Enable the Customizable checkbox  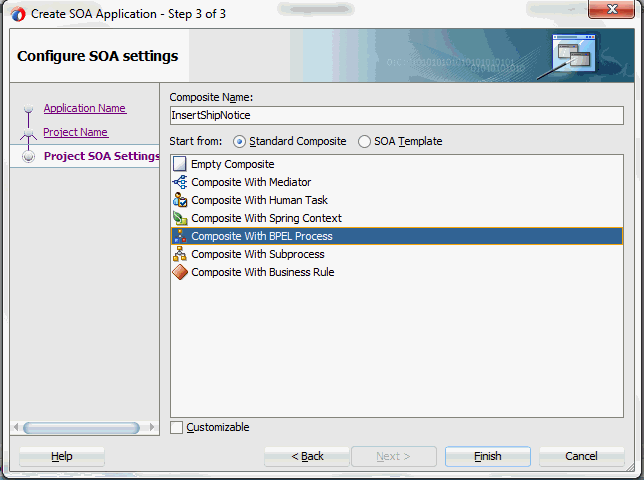177,427
